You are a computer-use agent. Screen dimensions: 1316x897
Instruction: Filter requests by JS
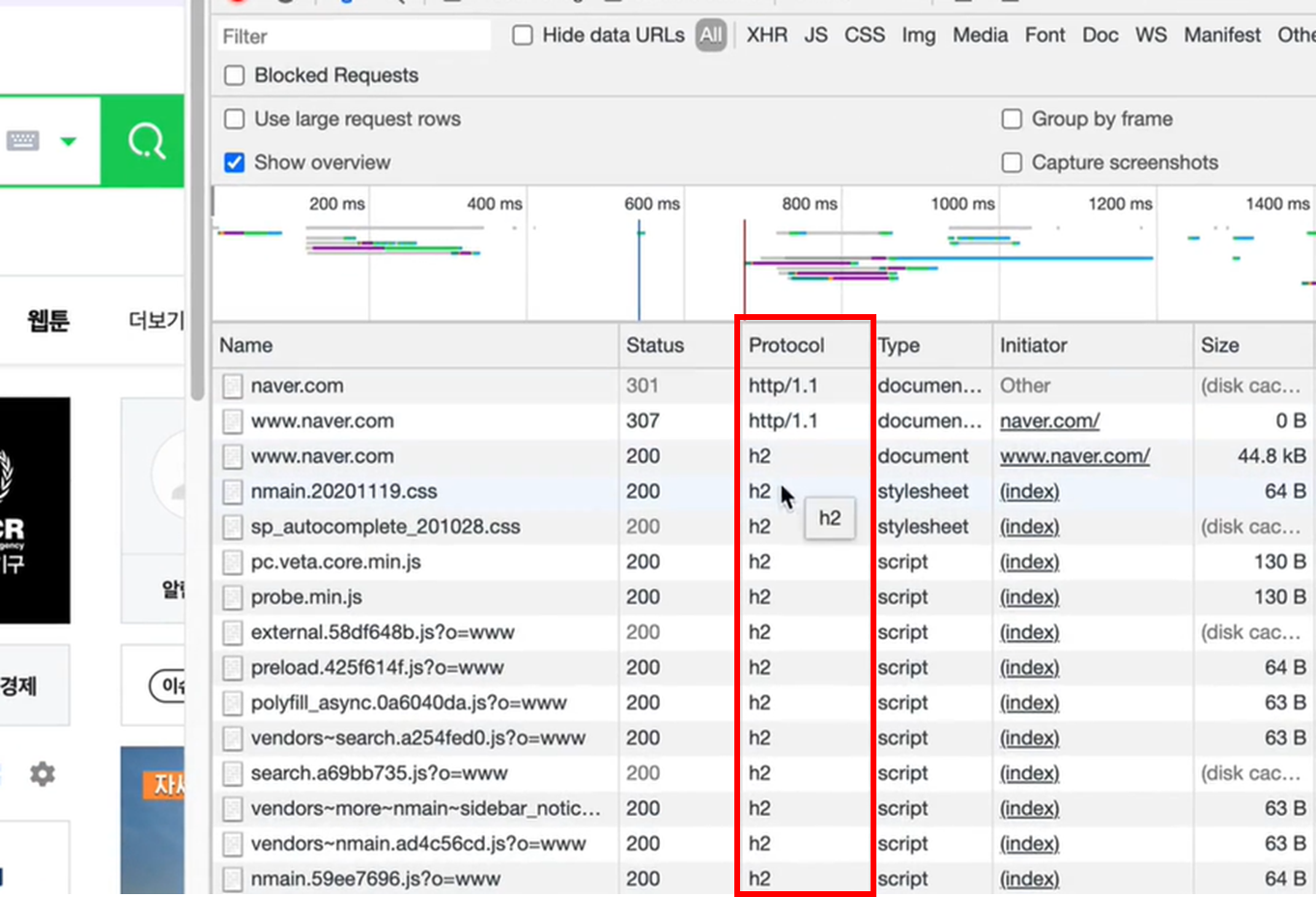pyautogui.click(x=815, y=36)
